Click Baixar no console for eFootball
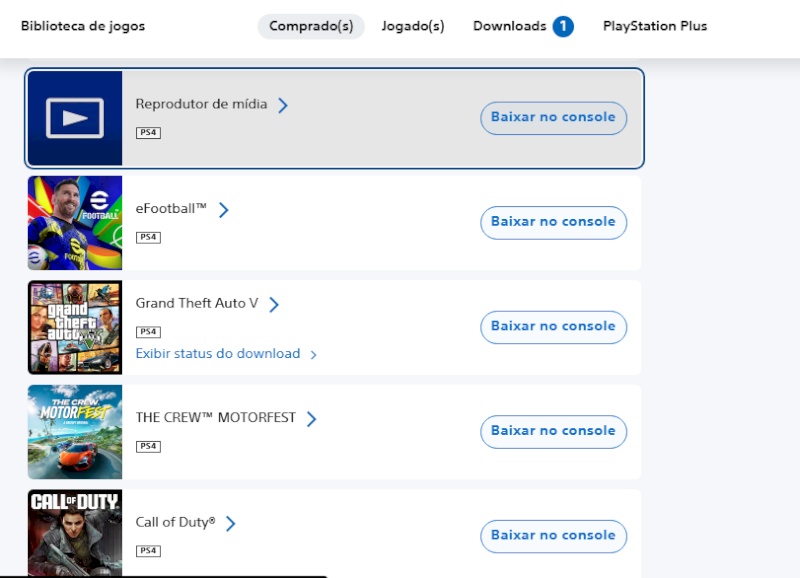 (553, 222)
